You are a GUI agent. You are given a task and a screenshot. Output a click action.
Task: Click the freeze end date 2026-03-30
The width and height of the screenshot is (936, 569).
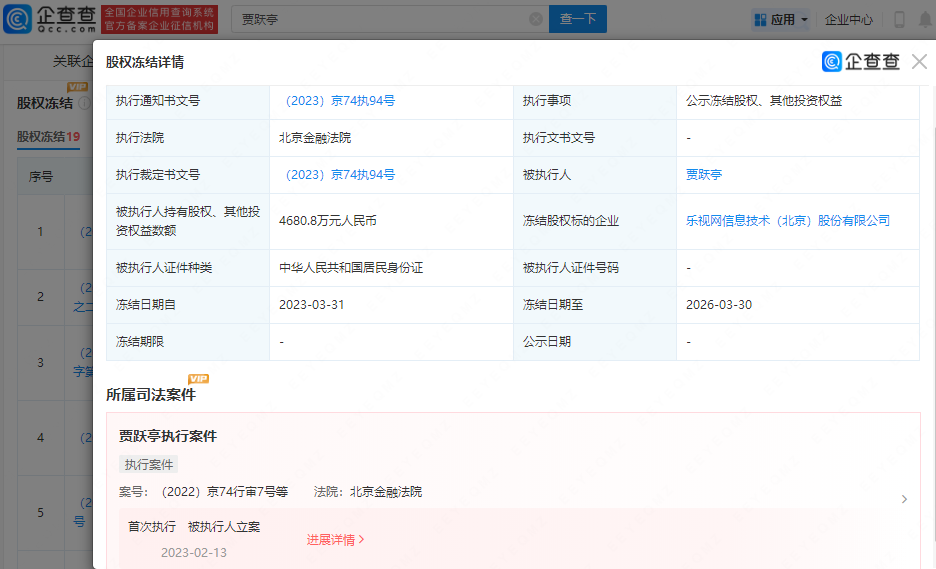pyautogui.click(x=719, y=305)
